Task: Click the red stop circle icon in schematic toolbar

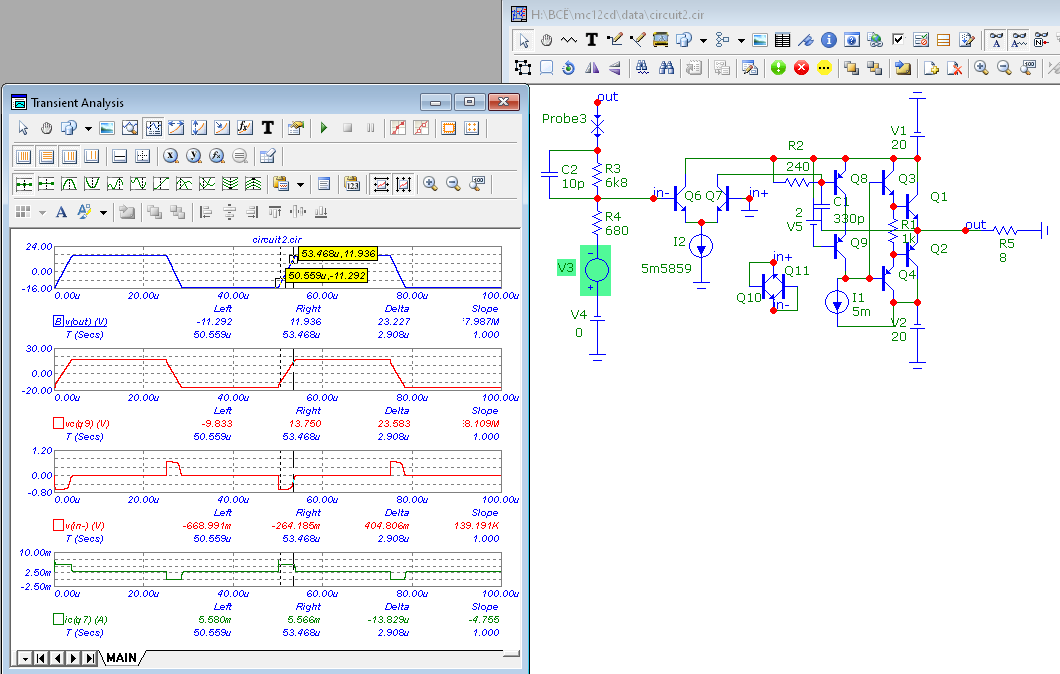Action: coord(801,68)
